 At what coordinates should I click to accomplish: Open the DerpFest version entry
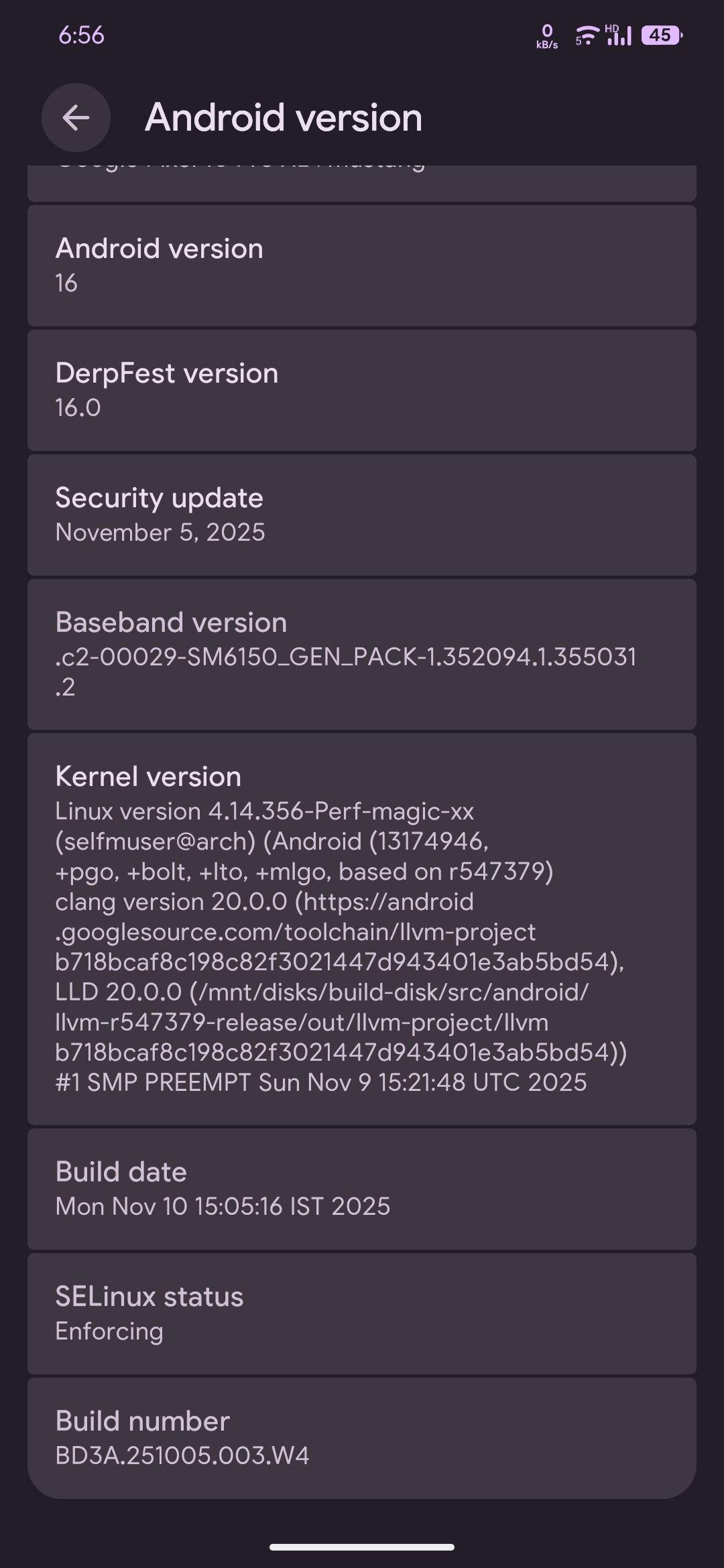[x=361, y=390]
